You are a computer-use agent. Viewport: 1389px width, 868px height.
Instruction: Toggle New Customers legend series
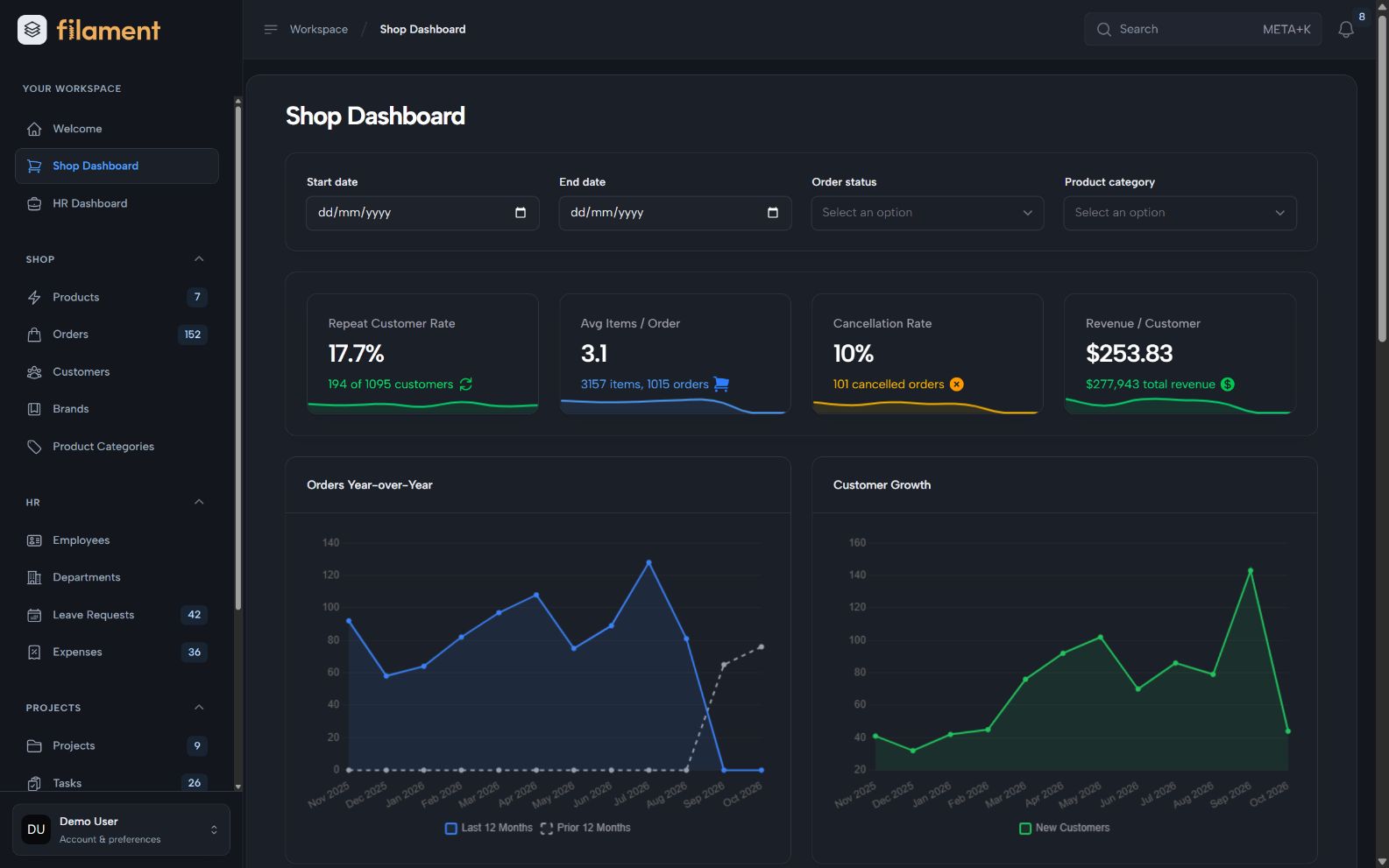(x=1064, y=828)
